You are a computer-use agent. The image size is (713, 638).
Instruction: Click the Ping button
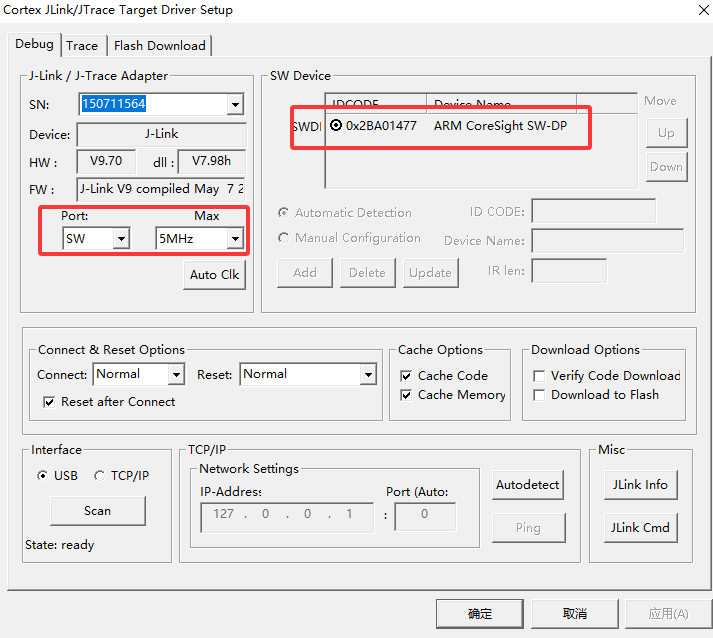point(528,528)
